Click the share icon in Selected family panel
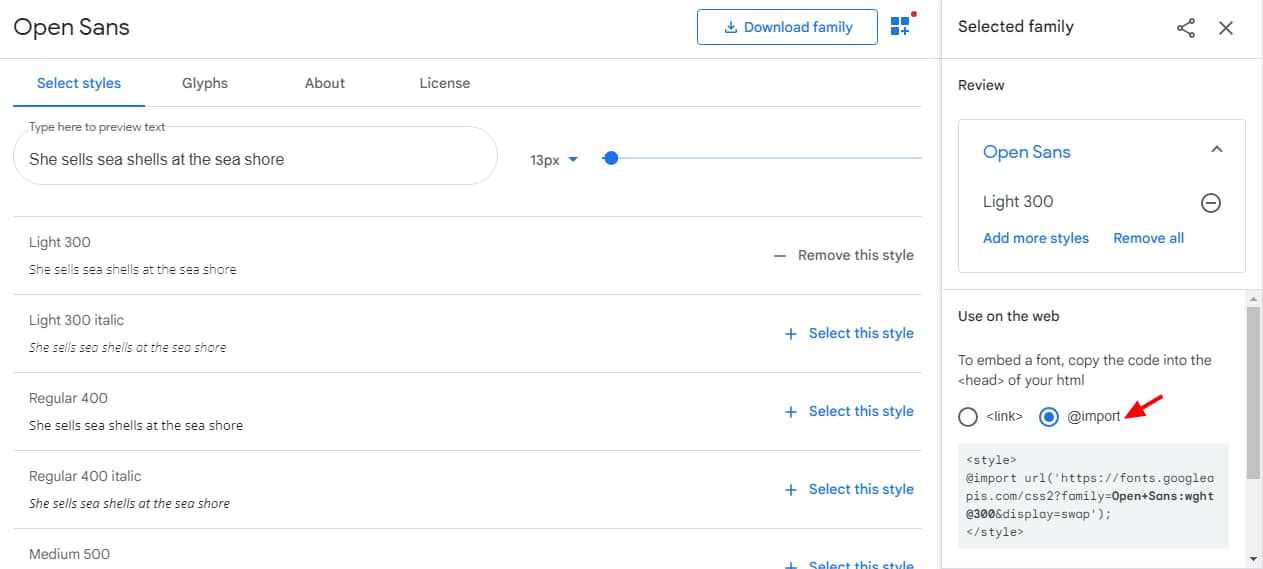This screenshot has width=1263, height=569. [x=1186, y=28]
